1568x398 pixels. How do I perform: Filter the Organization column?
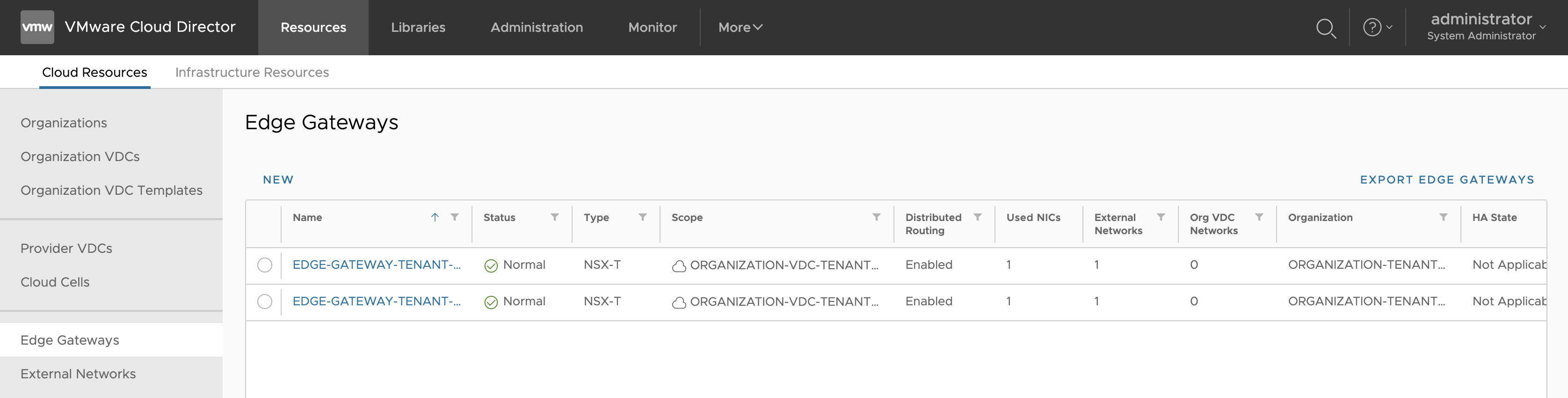click(1443, 218)
